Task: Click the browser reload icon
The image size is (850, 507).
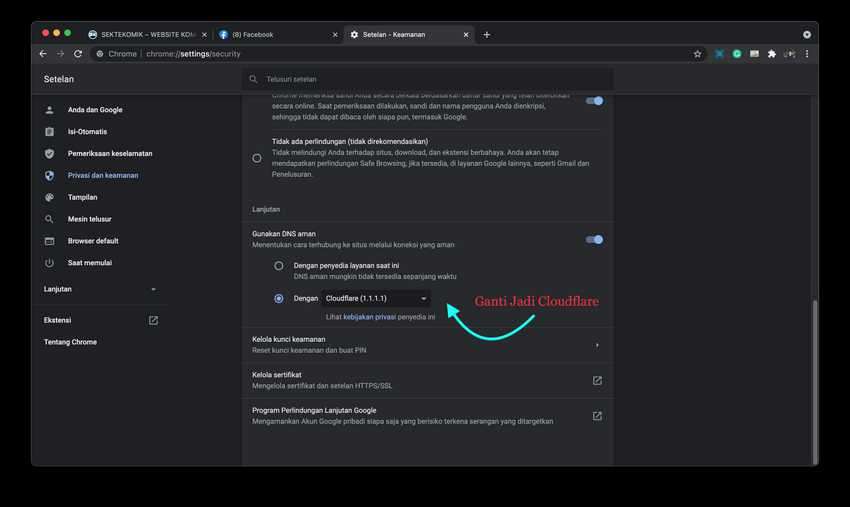Action: click(78, 54)
